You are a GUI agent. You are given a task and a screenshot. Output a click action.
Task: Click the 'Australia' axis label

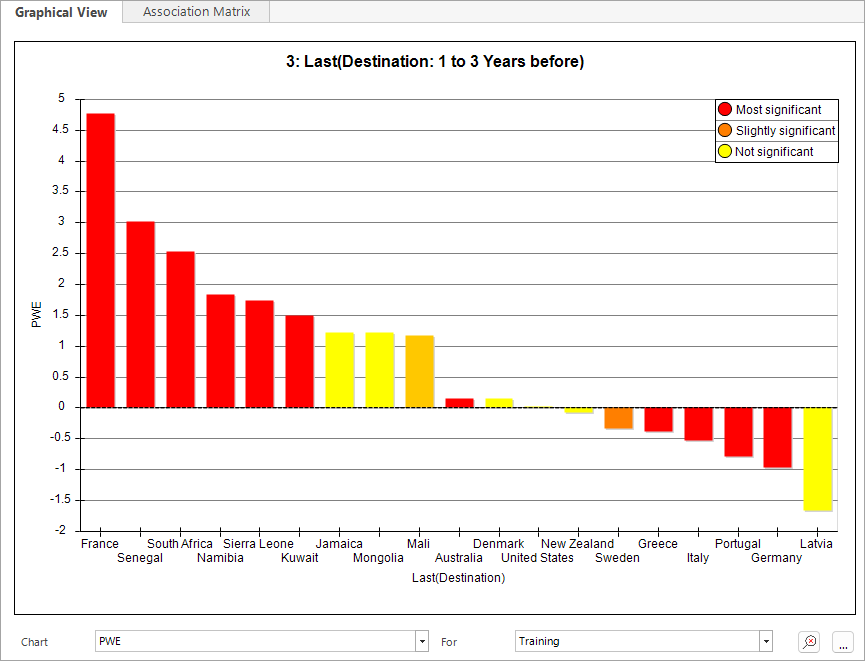tap(458, 558)
